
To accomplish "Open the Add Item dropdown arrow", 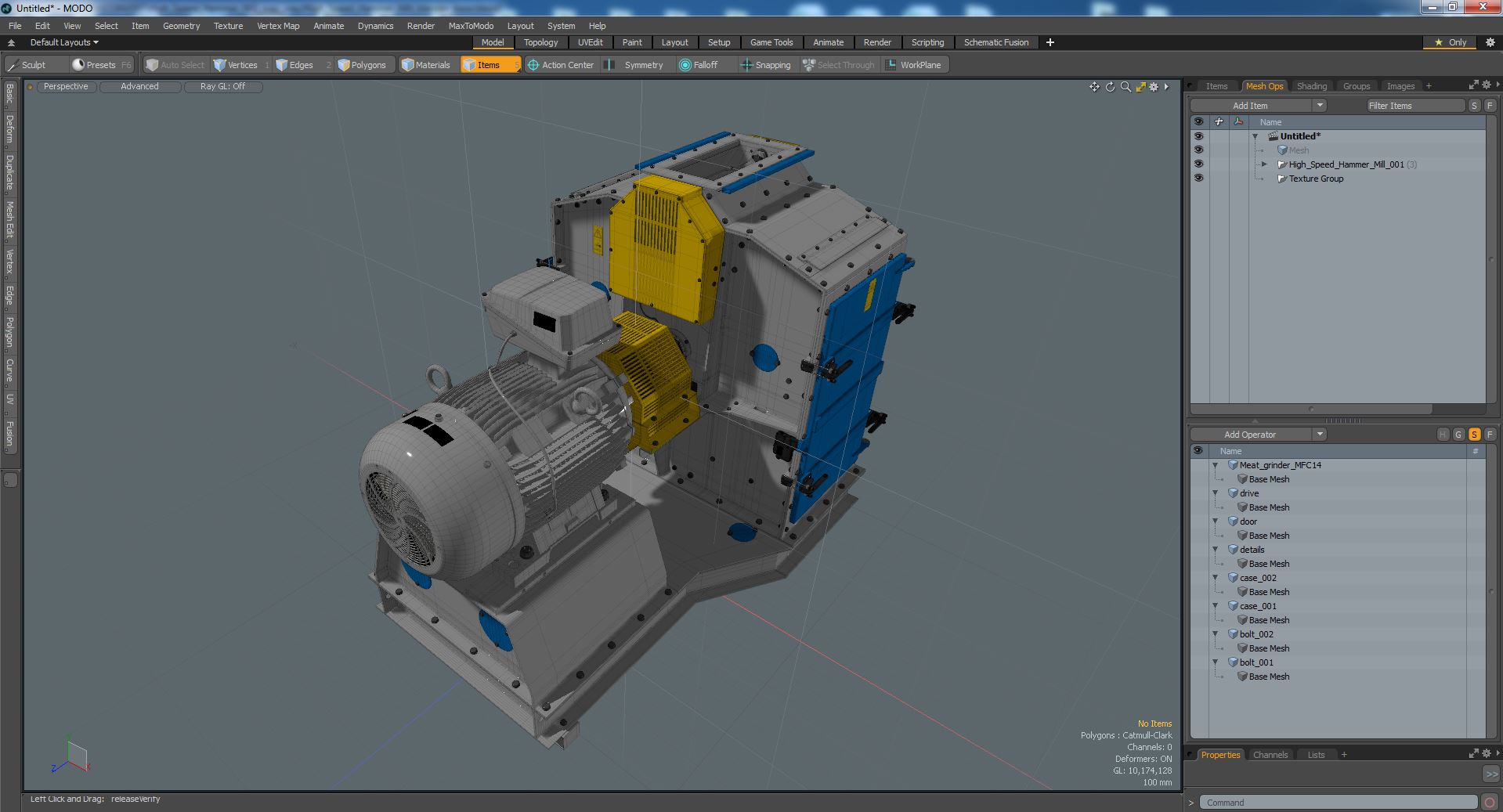I will tap(1320, 106).
